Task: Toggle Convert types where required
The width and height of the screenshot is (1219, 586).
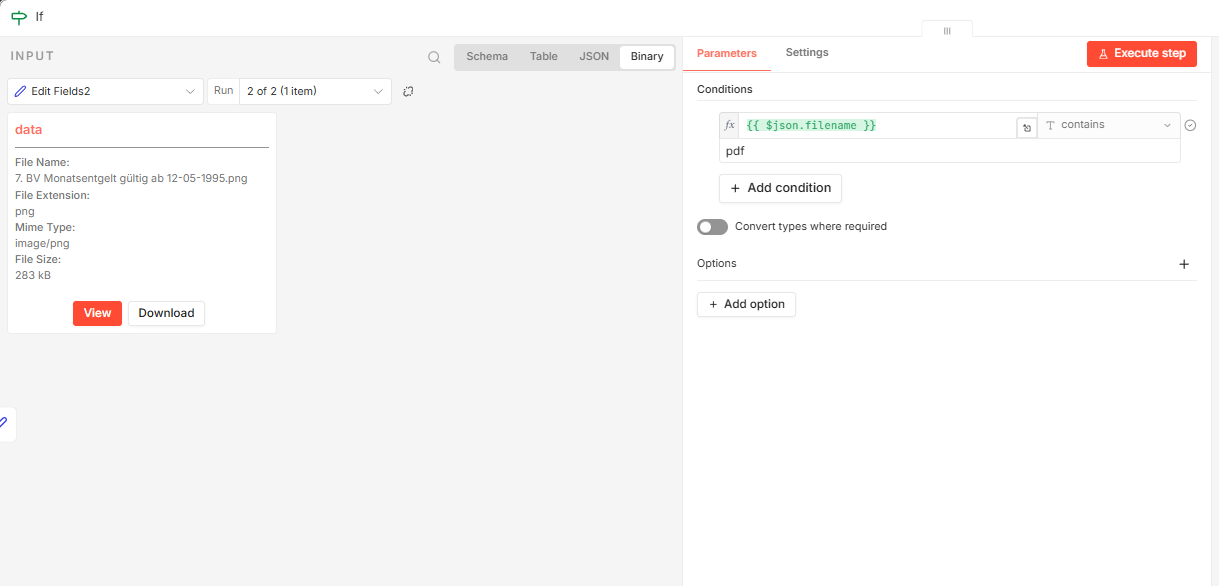Action: [x=712, y=227]
